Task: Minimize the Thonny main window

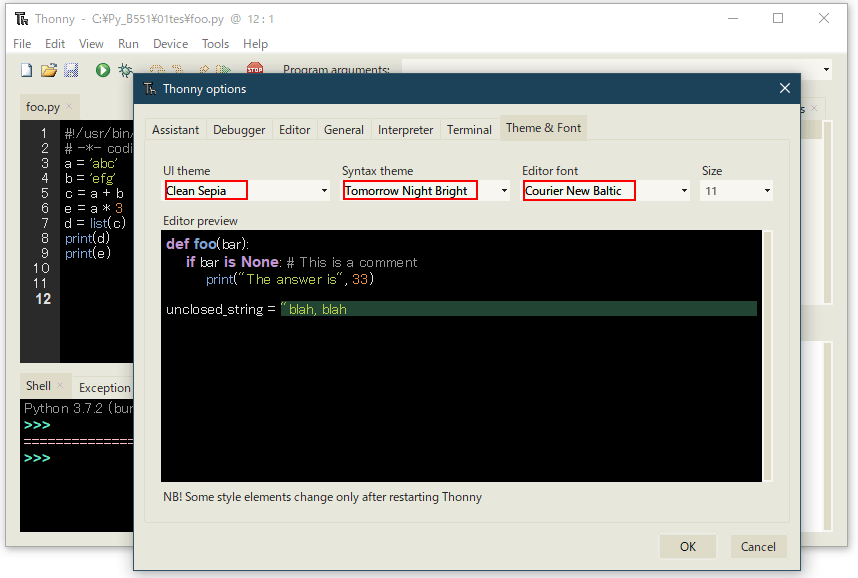Action: tap(733, 19)
